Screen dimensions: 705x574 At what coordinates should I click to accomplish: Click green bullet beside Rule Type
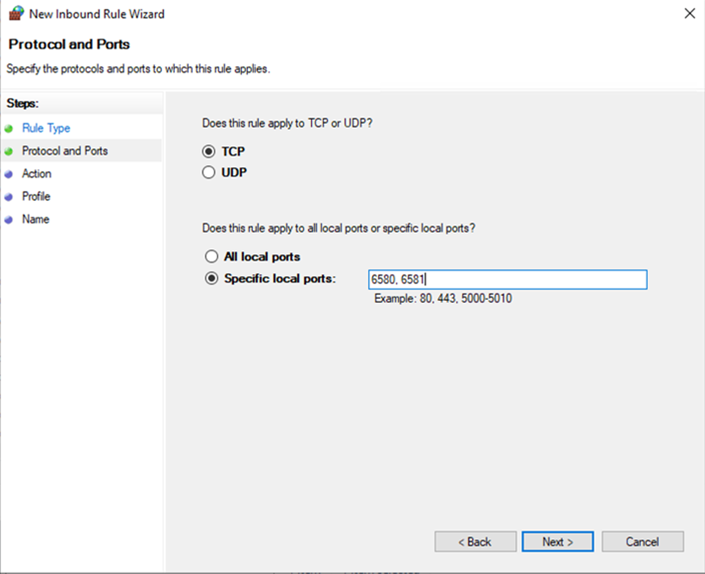click(9, 129)
